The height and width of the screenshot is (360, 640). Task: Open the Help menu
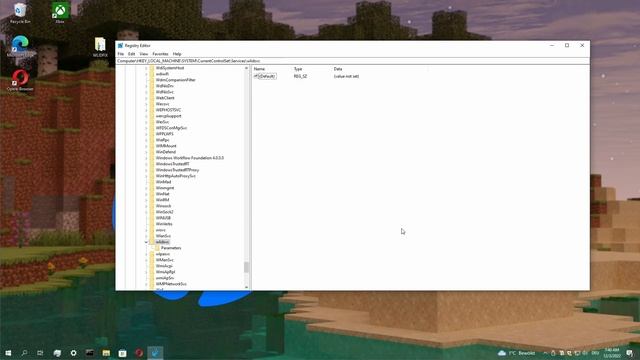[x=177, y=54]
